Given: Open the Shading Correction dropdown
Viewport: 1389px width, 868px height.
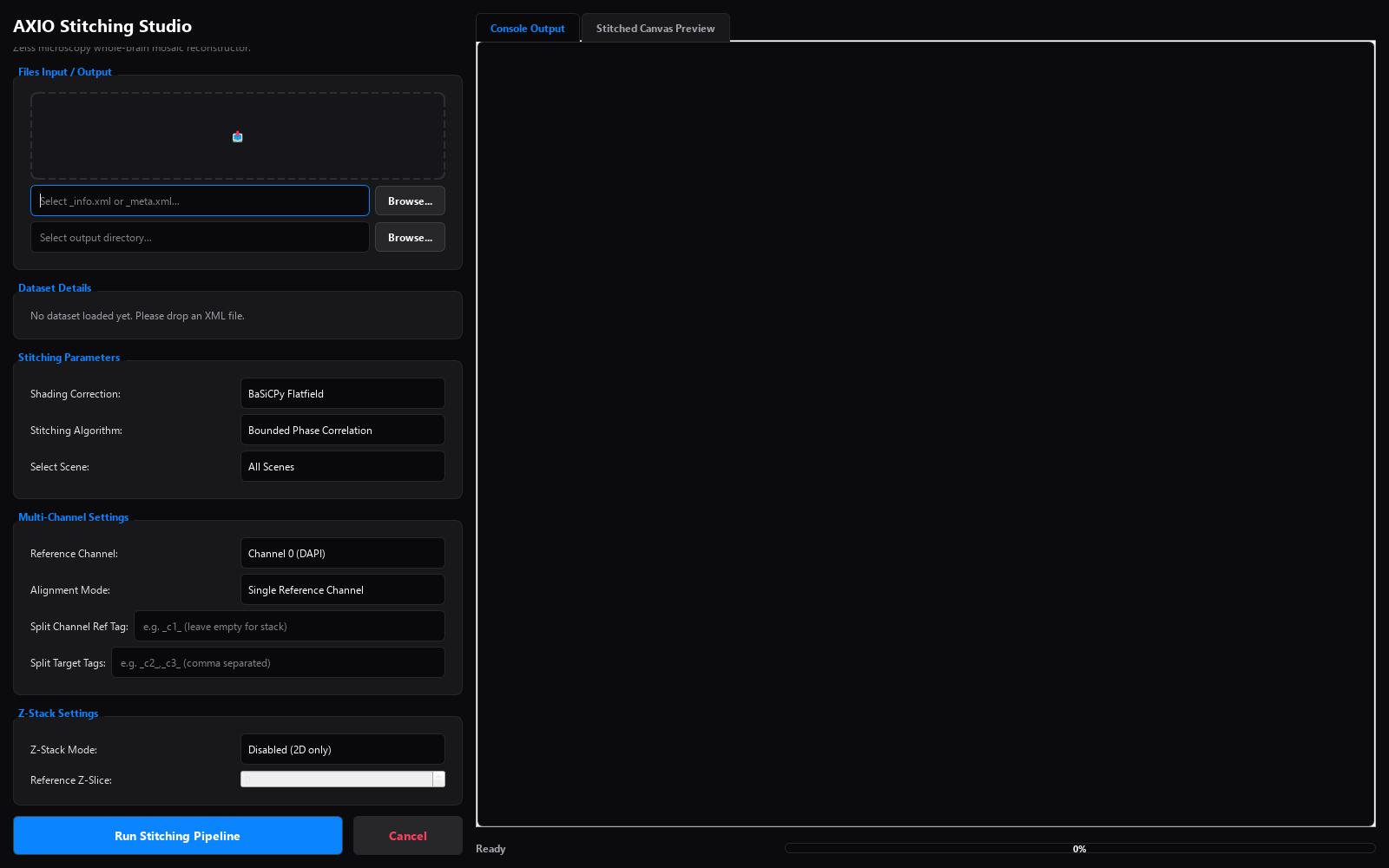Looking at the screenshot, I should click(x=342, y=393).
